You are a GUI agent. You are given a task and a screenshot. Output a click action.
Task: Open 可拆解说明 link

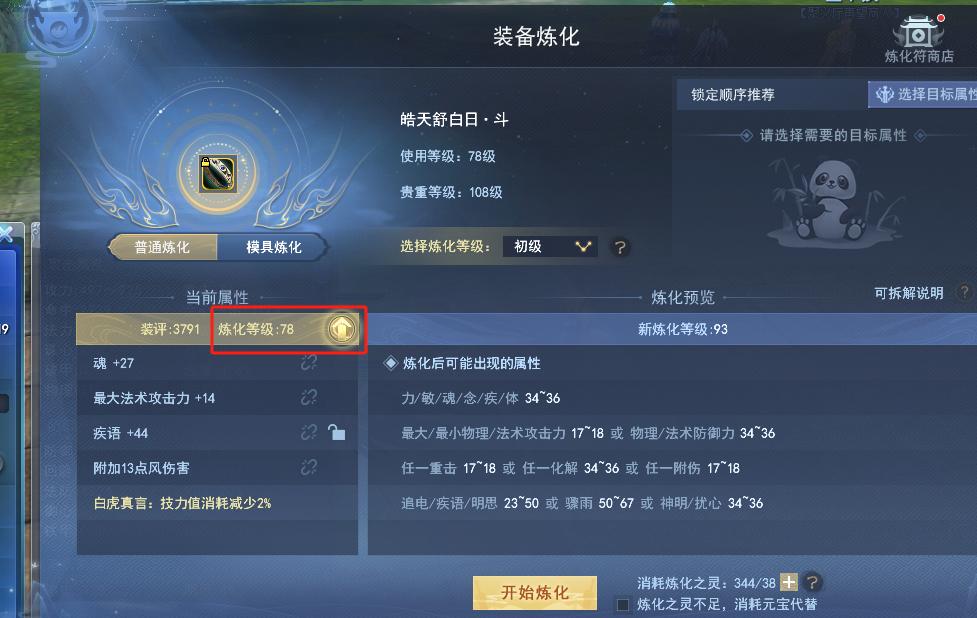click(x=908, y=293)
